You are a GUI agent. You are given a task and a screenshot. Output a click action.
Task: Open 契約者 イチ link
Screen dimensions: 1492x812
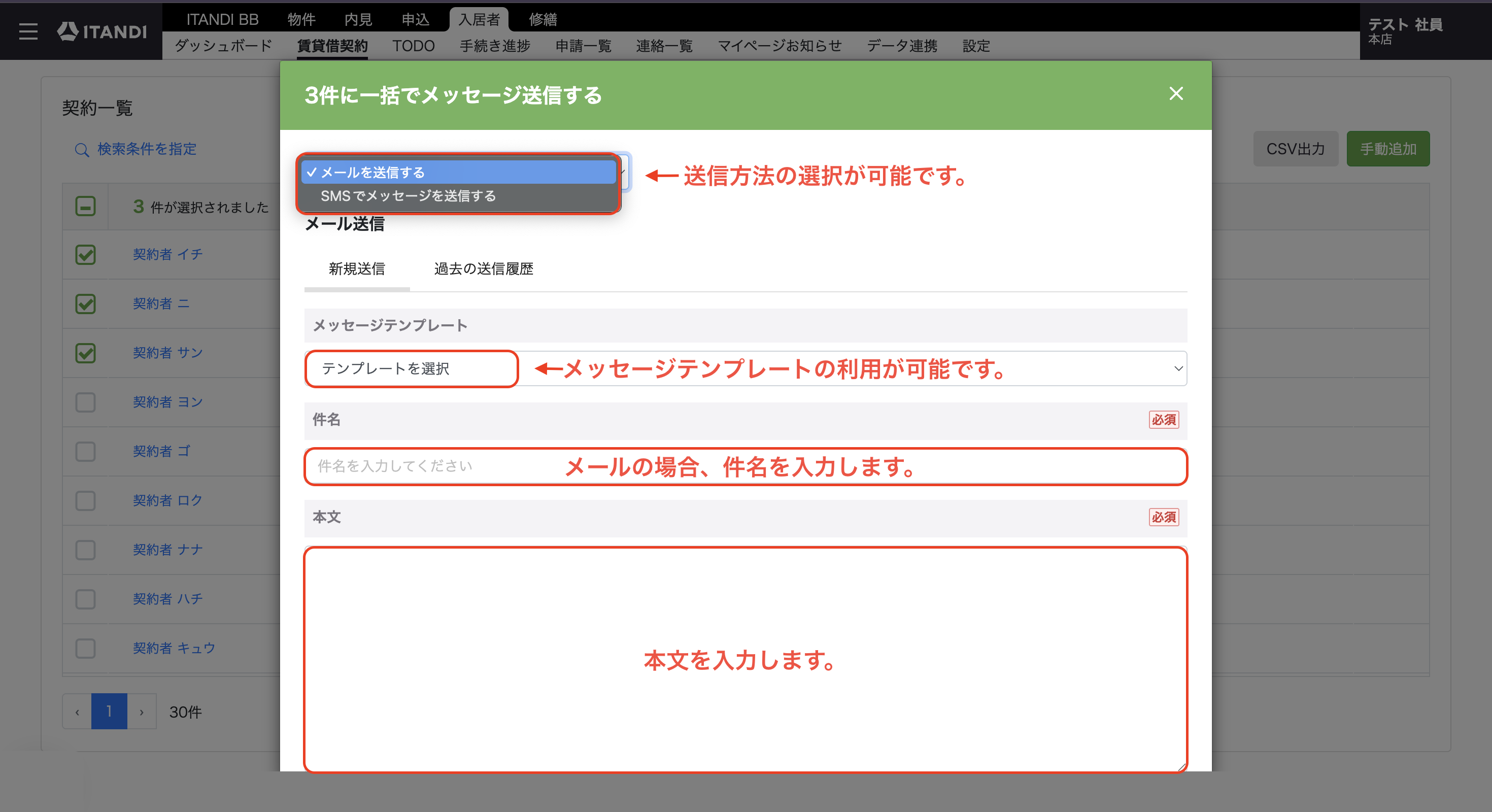point(168,254)
